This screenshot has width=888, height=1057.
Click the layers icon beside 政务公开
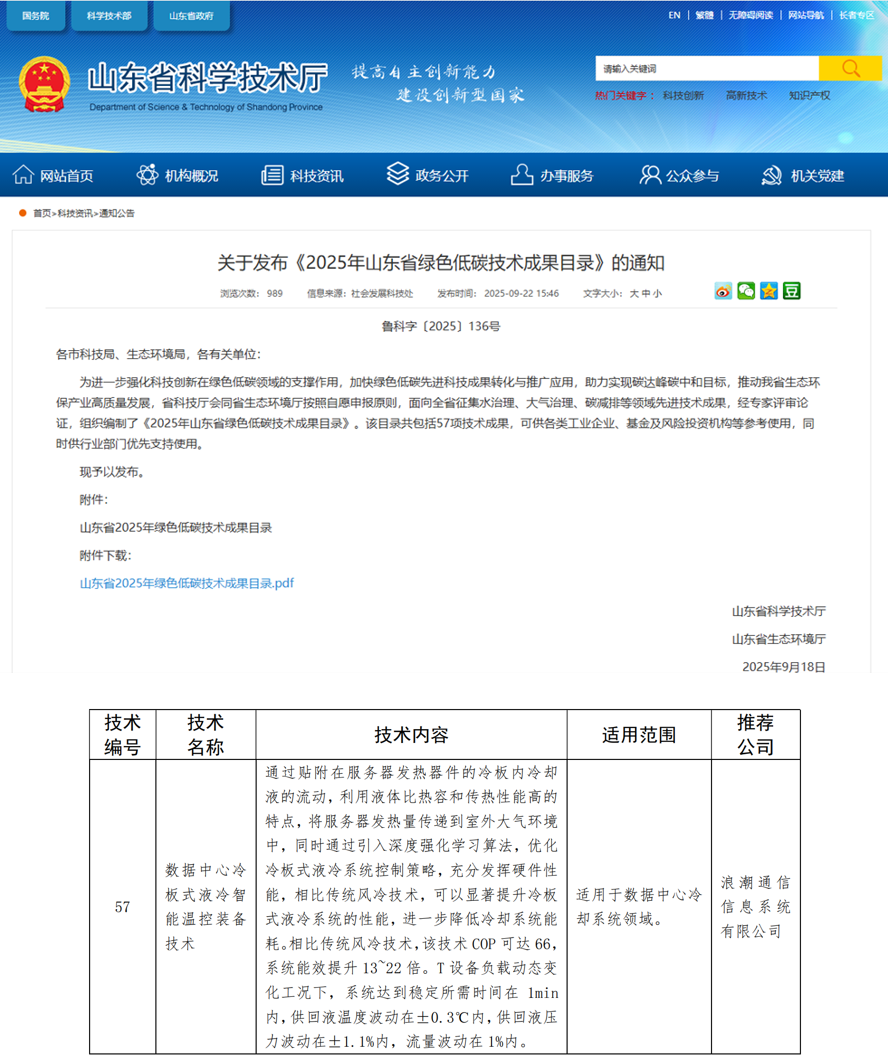[397, 174]
